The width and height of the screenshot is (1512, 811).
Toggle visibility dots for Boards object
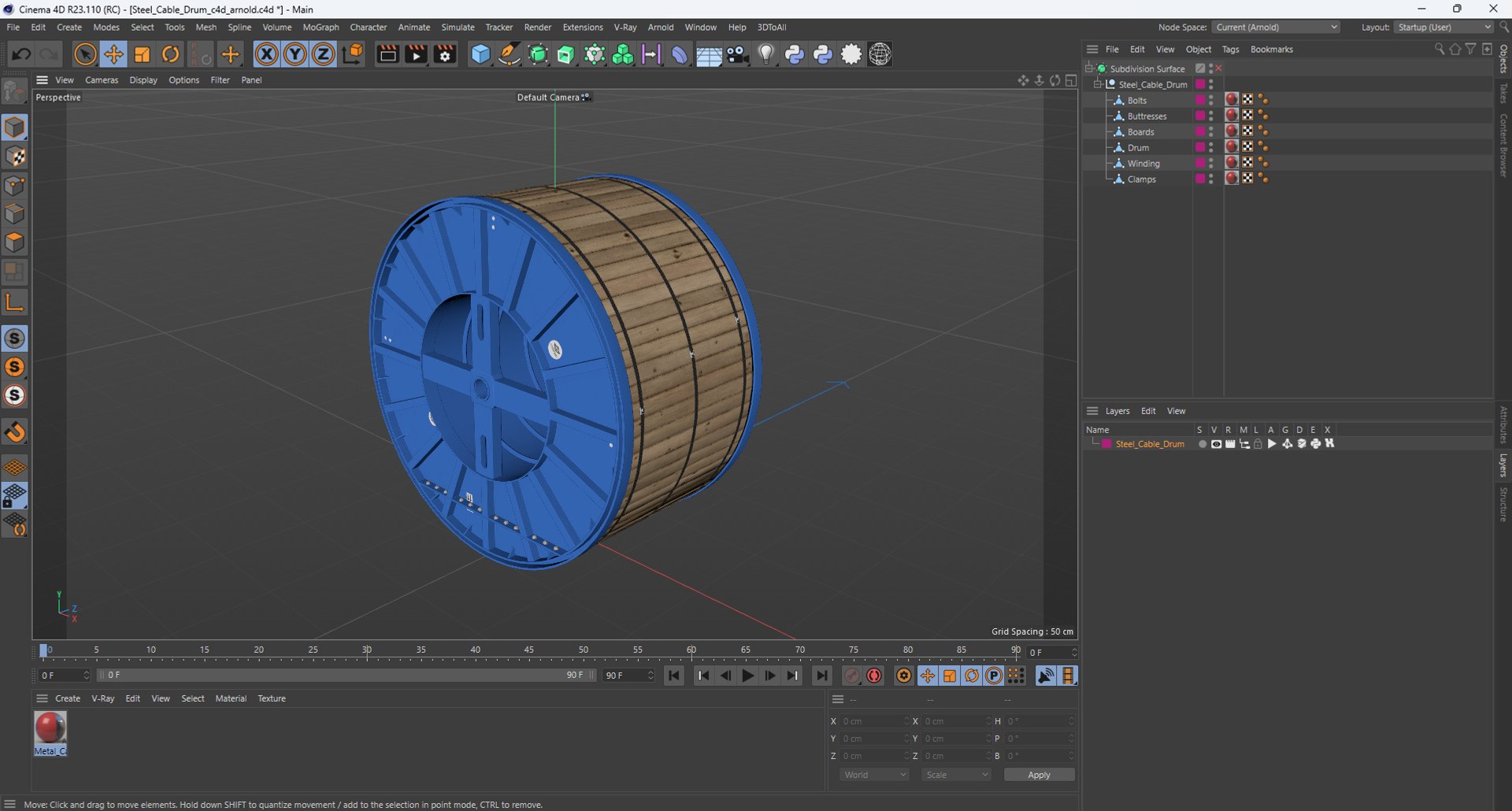point(1211,131)
